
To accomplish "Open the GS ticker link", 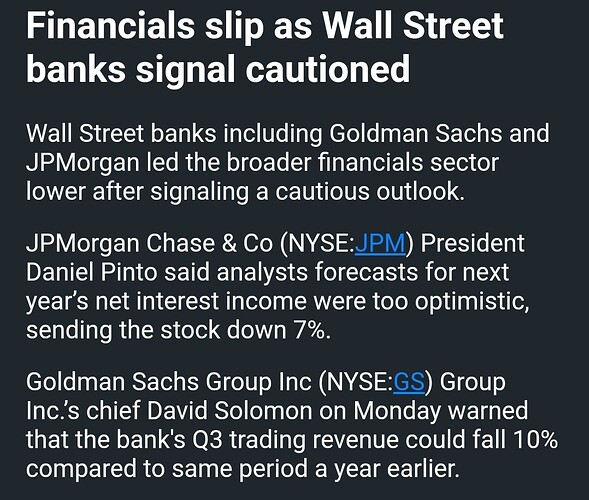I will point(409,382).
